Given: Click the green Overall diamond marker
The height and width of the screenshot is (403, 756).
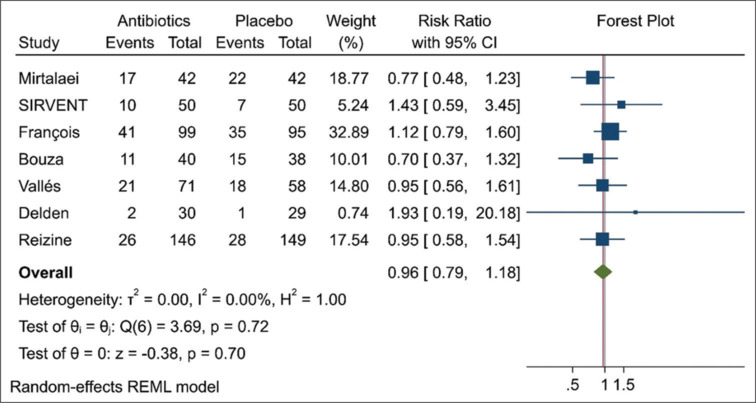Looking at the screenshot, I should coord(601,271).
